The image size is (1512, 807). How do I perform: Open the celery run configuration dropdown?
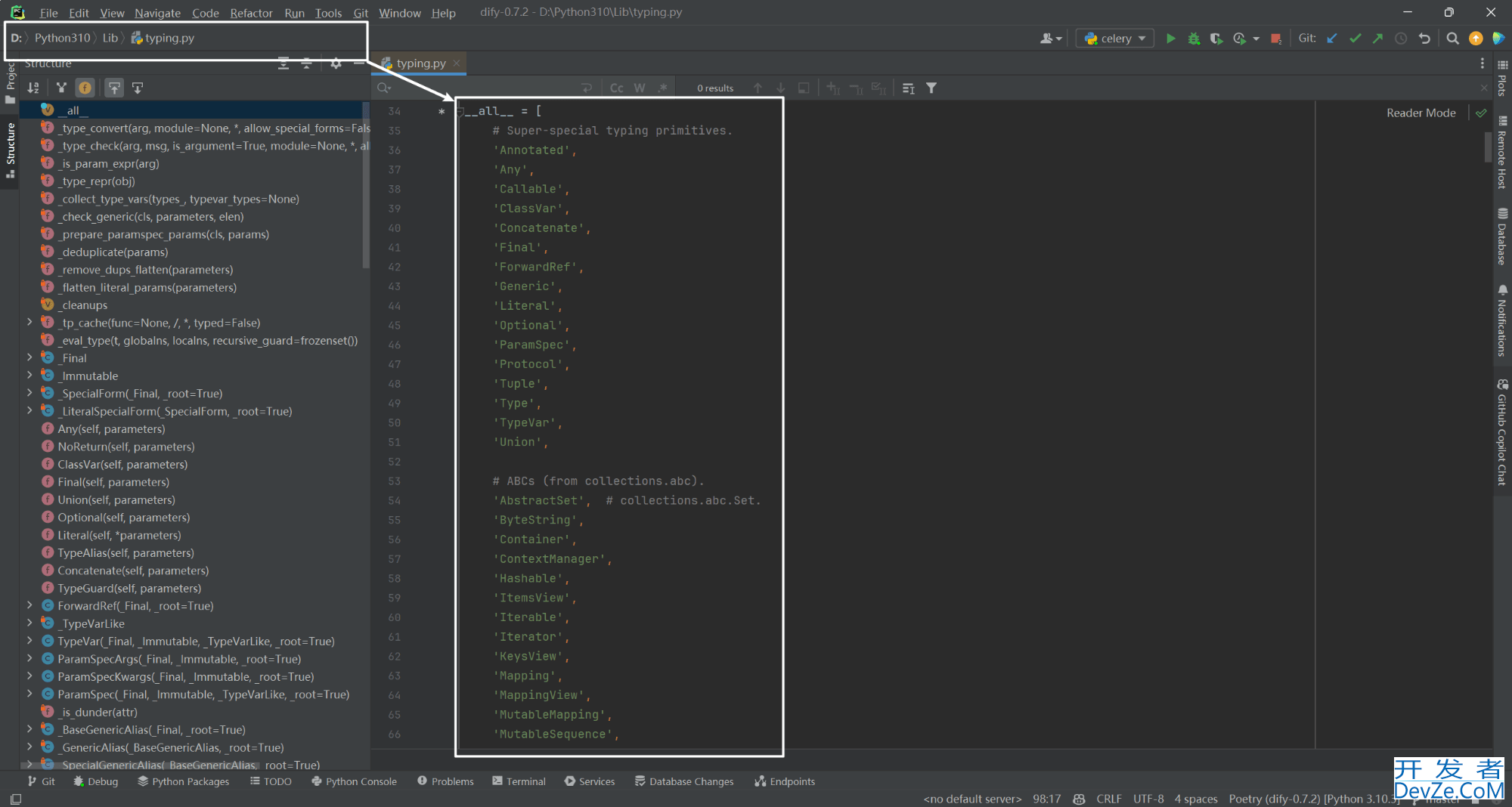coord(1115,39)
